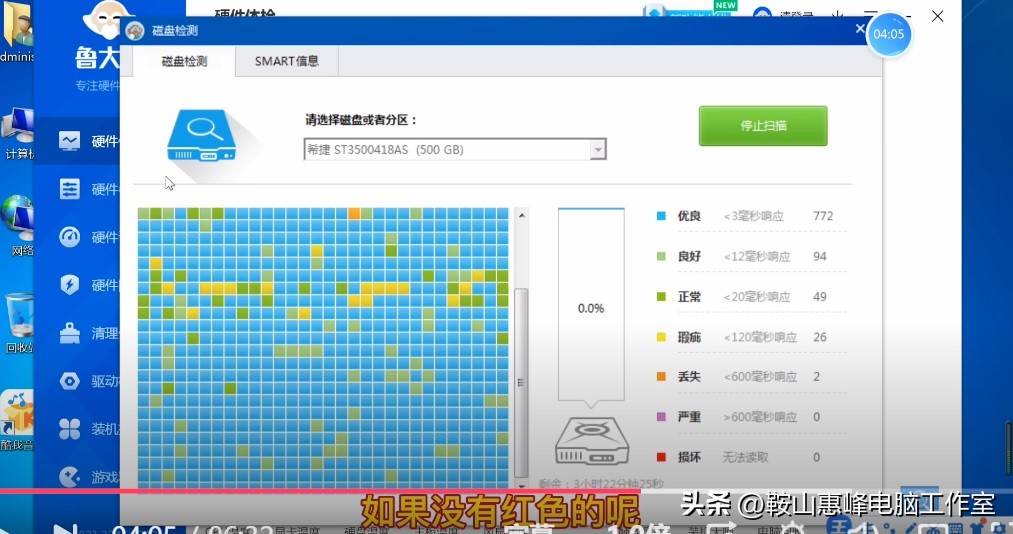The image size is (1013, 534).
Task: Open the Administrator folder desktop icon
Action: pyautogui.click(x=17, y=32)
